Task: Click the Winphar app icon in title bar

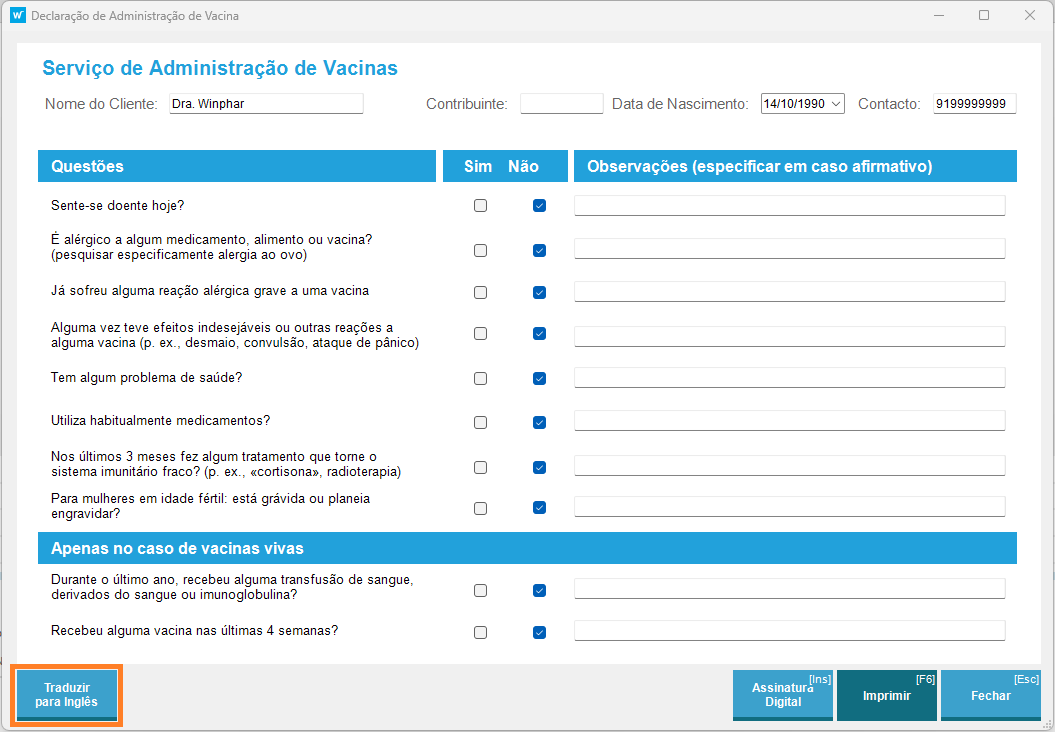Action: (x=17, y=16)
